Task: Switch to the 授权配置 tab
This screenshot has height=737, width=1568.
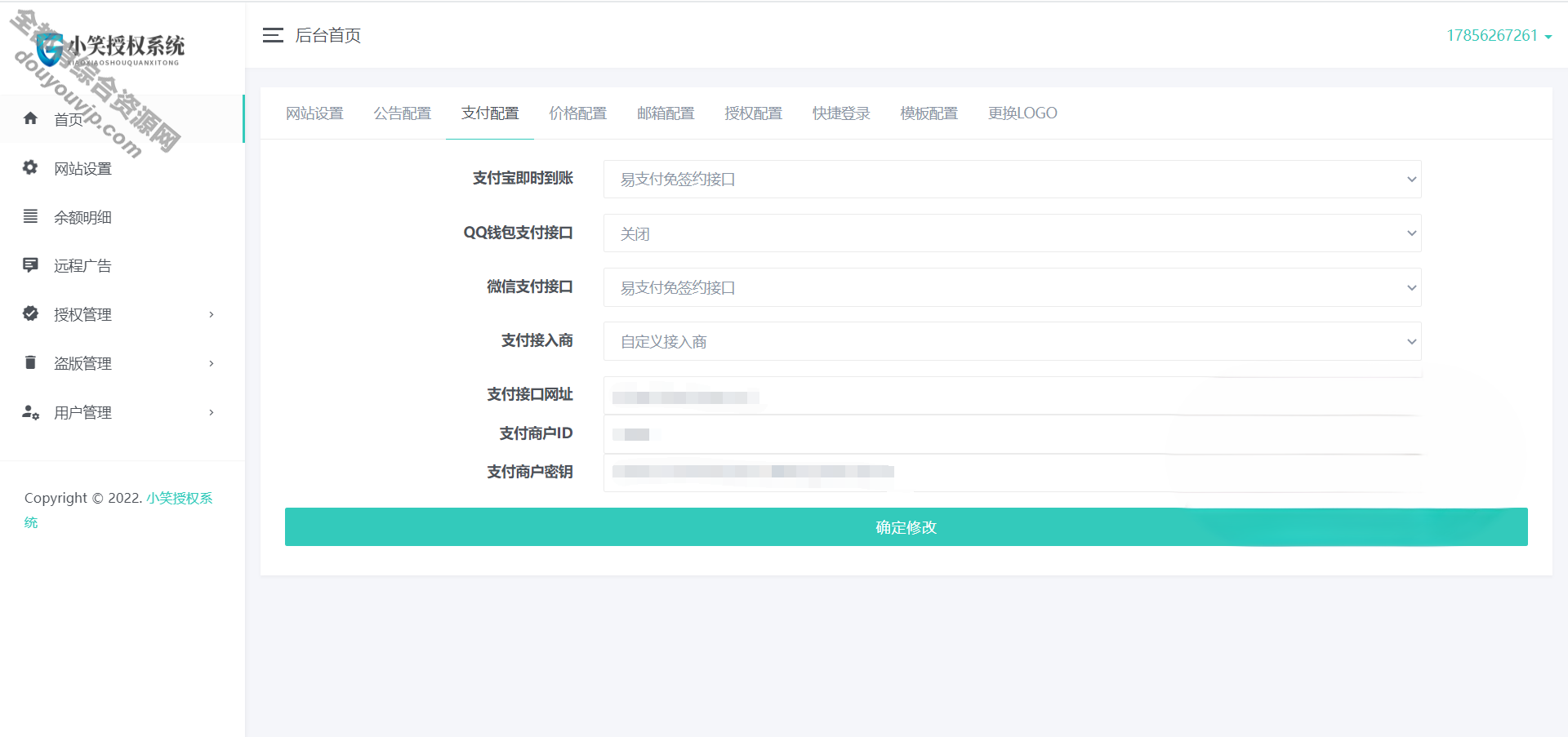Action: coord(753,113)
